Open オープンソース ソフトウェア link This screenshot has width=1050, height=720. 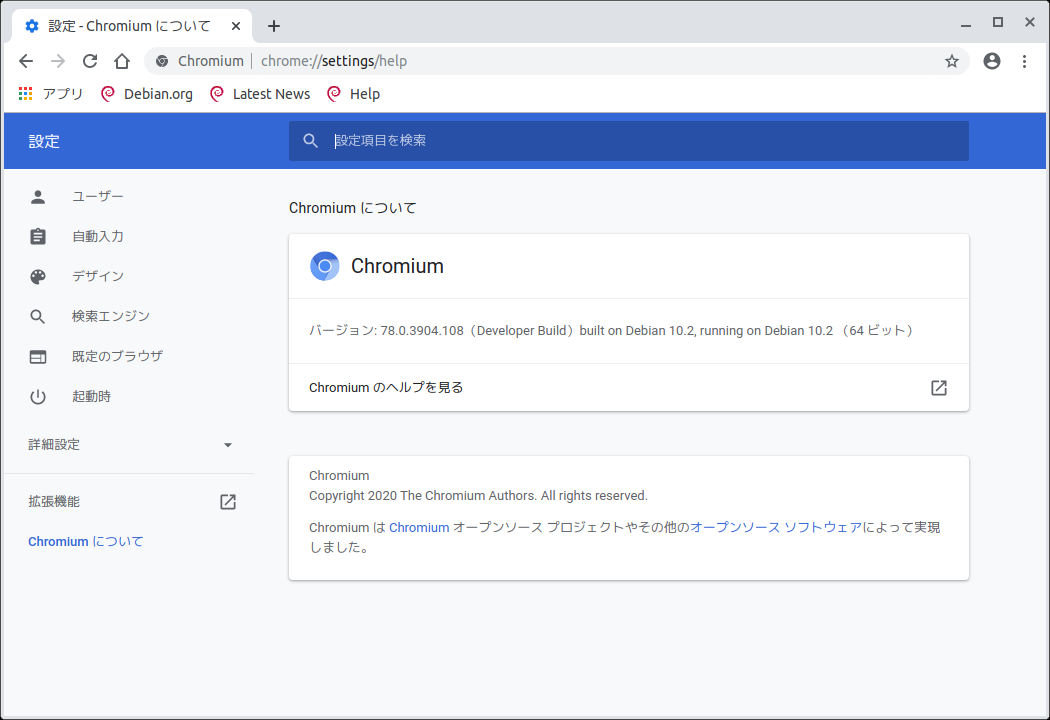[x=776, y=528]
